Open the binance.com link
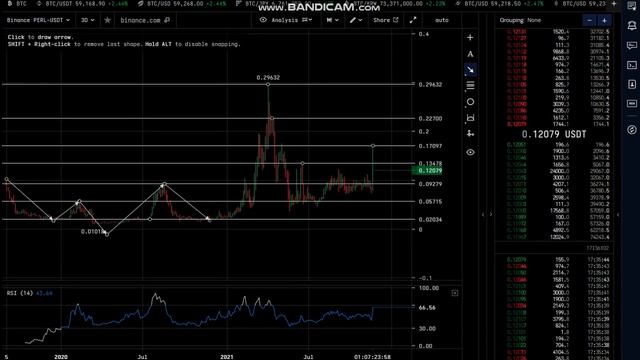640x360 pixels. [145, 20]
